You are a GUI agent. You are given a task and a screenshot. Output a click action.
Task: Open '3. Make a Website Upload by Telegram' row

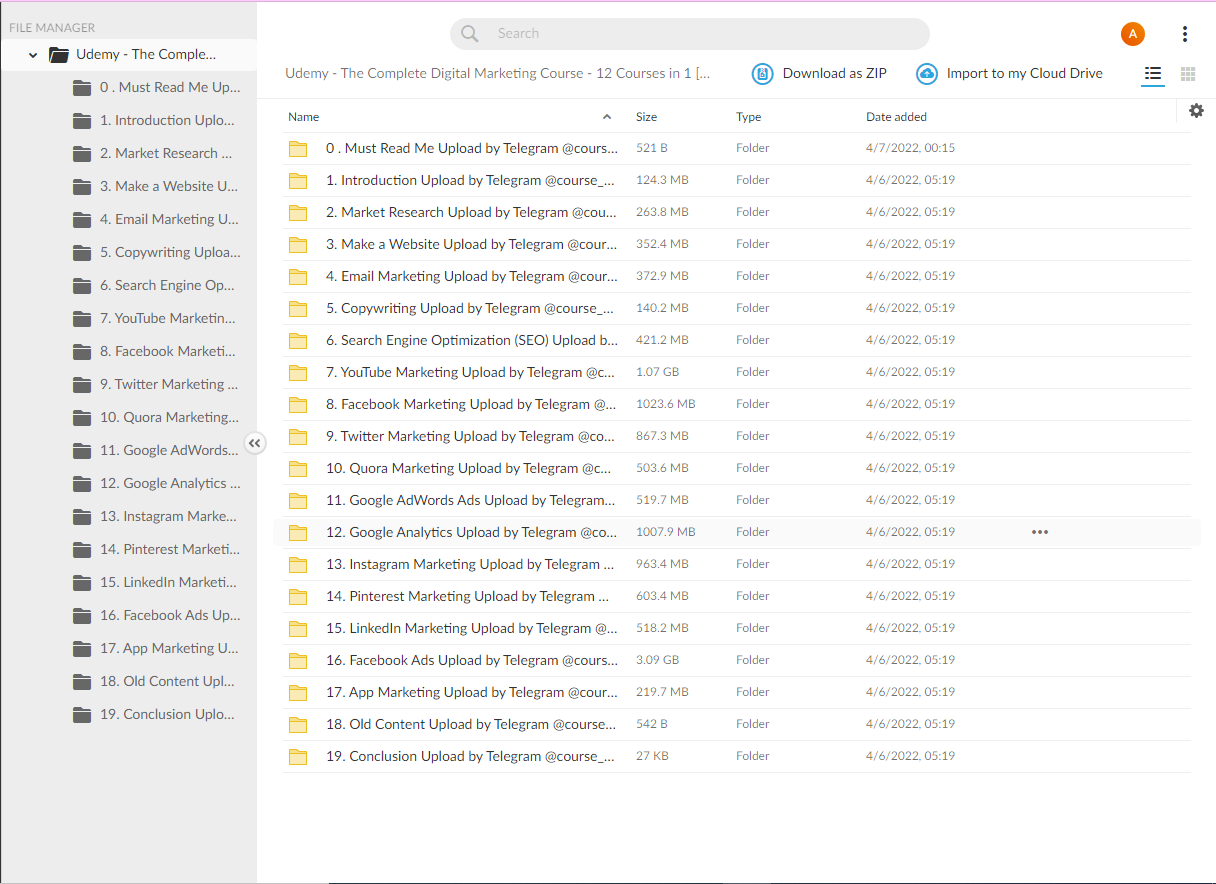click(x=738, y=245)
